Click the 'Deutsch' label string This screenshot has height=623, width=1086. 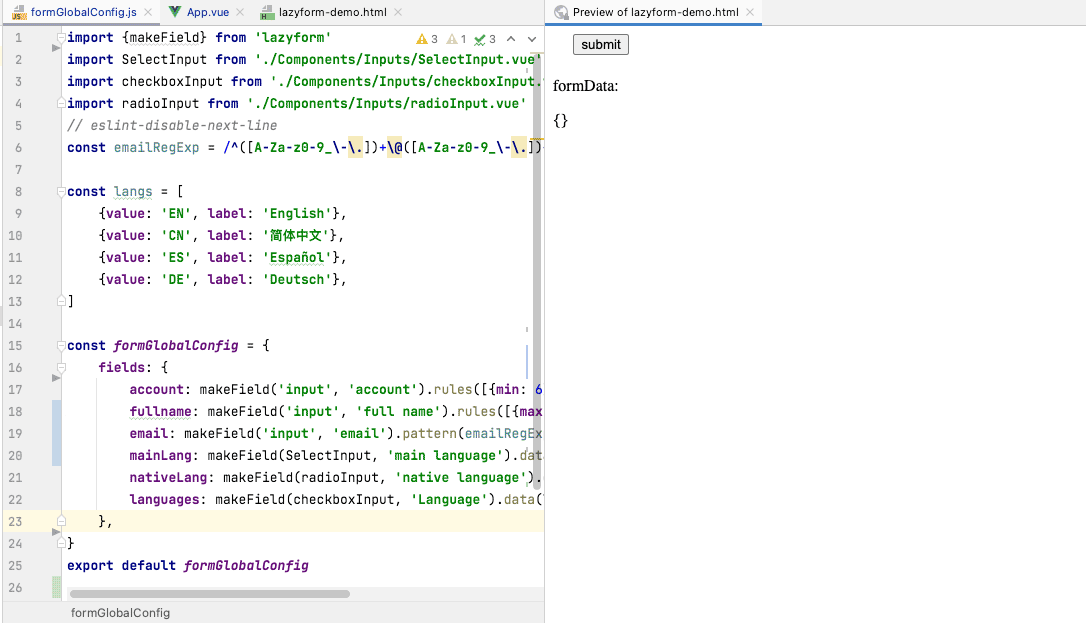point(296,280)
